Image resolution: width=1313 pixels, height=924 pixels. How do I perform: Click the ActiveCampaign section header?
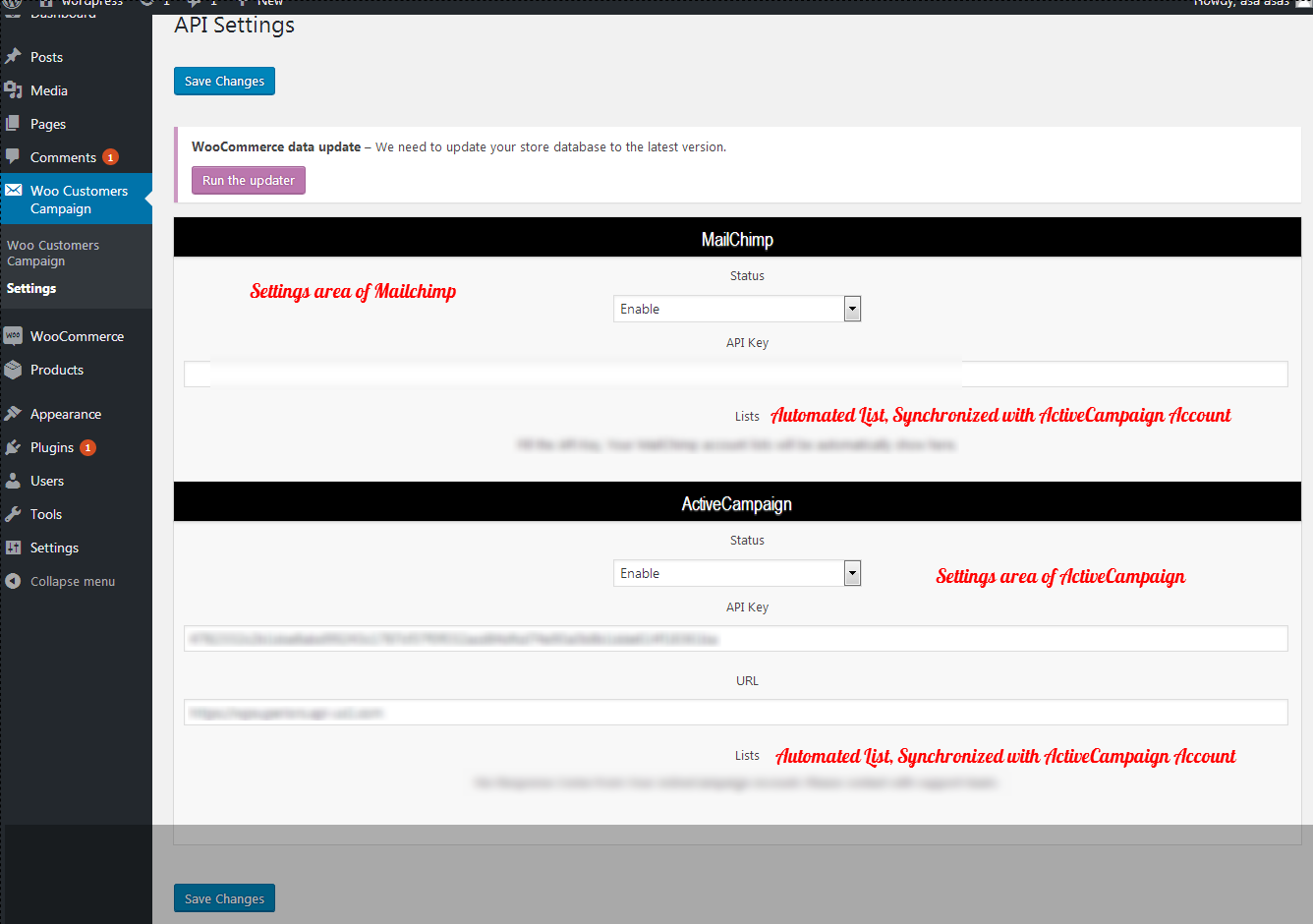(737, 502)
